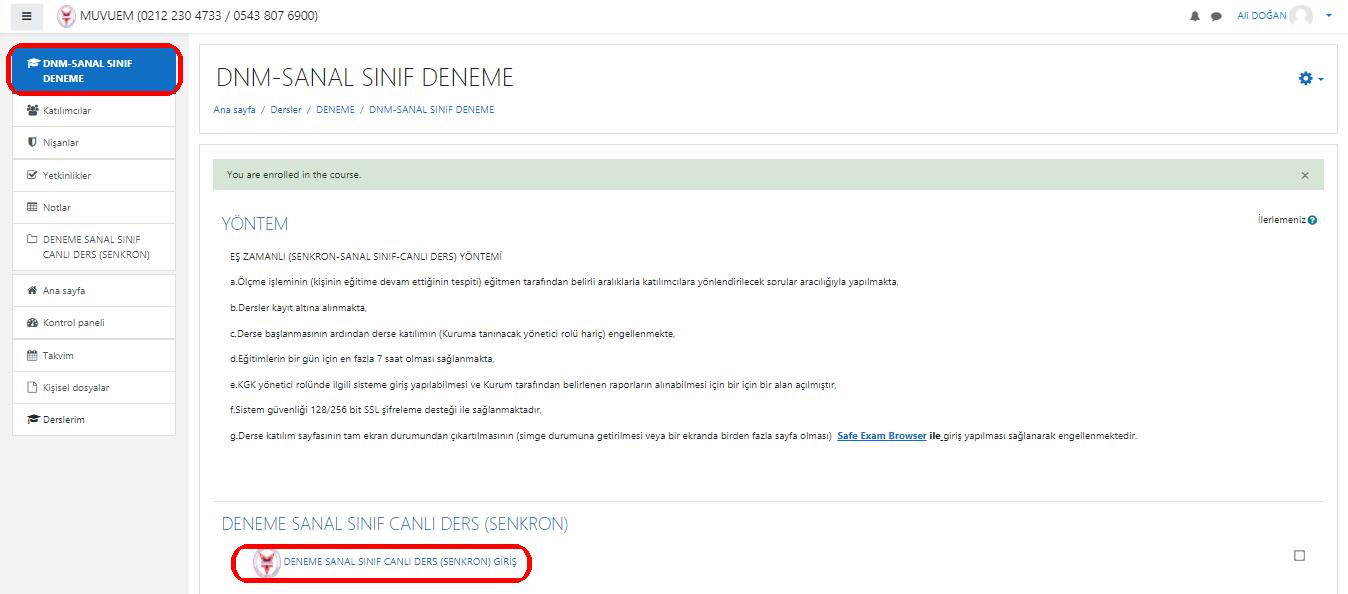Image resolution: width=1348 pixels, height=594 pixels.
Task: Go to Yetkinlikler in the sidebar
Action: pyautogui.click(x=67, y=176)
